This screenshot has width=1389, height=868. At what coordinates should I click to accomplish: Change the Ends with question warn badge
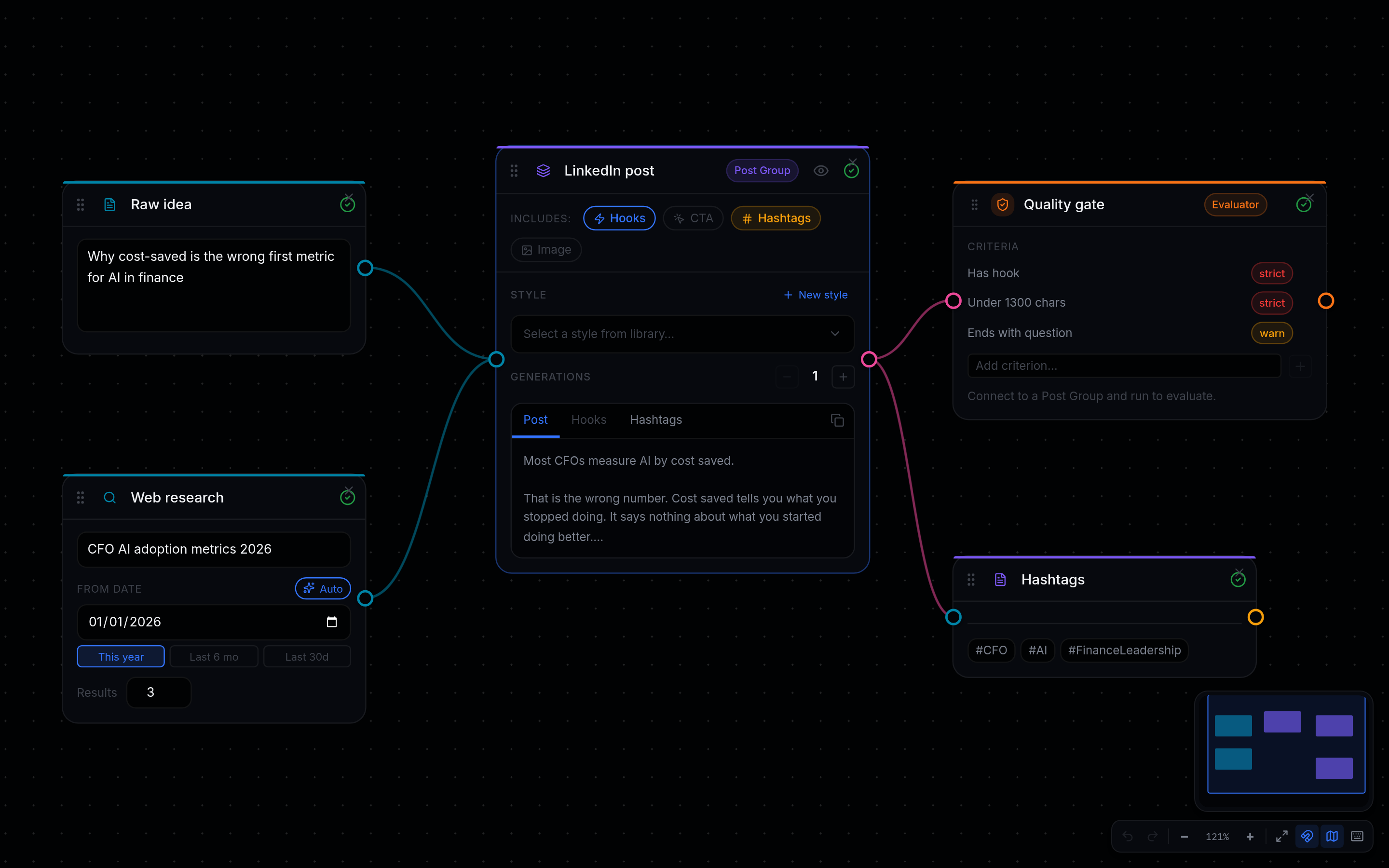1271,333
